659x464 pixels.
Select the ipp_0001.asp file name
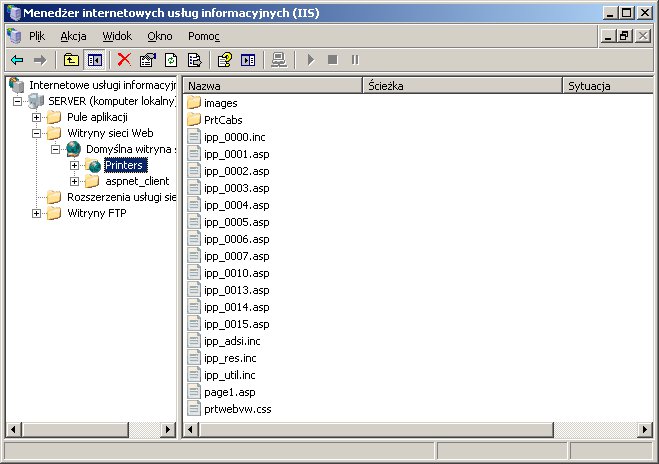[237, 154]
